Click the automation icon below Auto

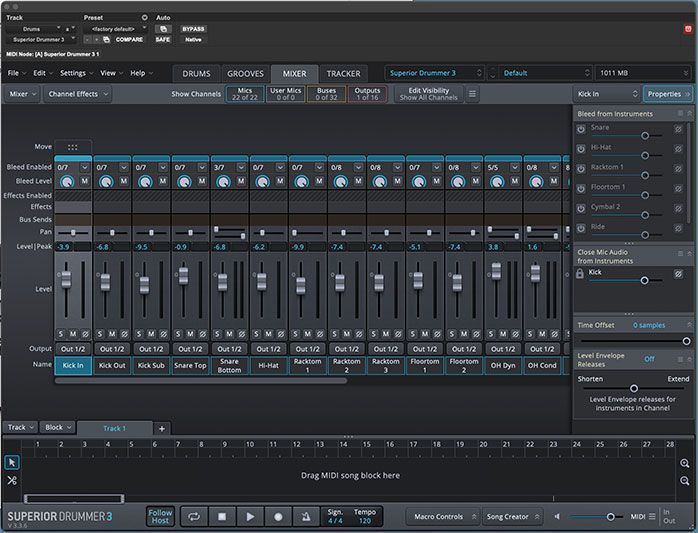(x=163, y=29)
